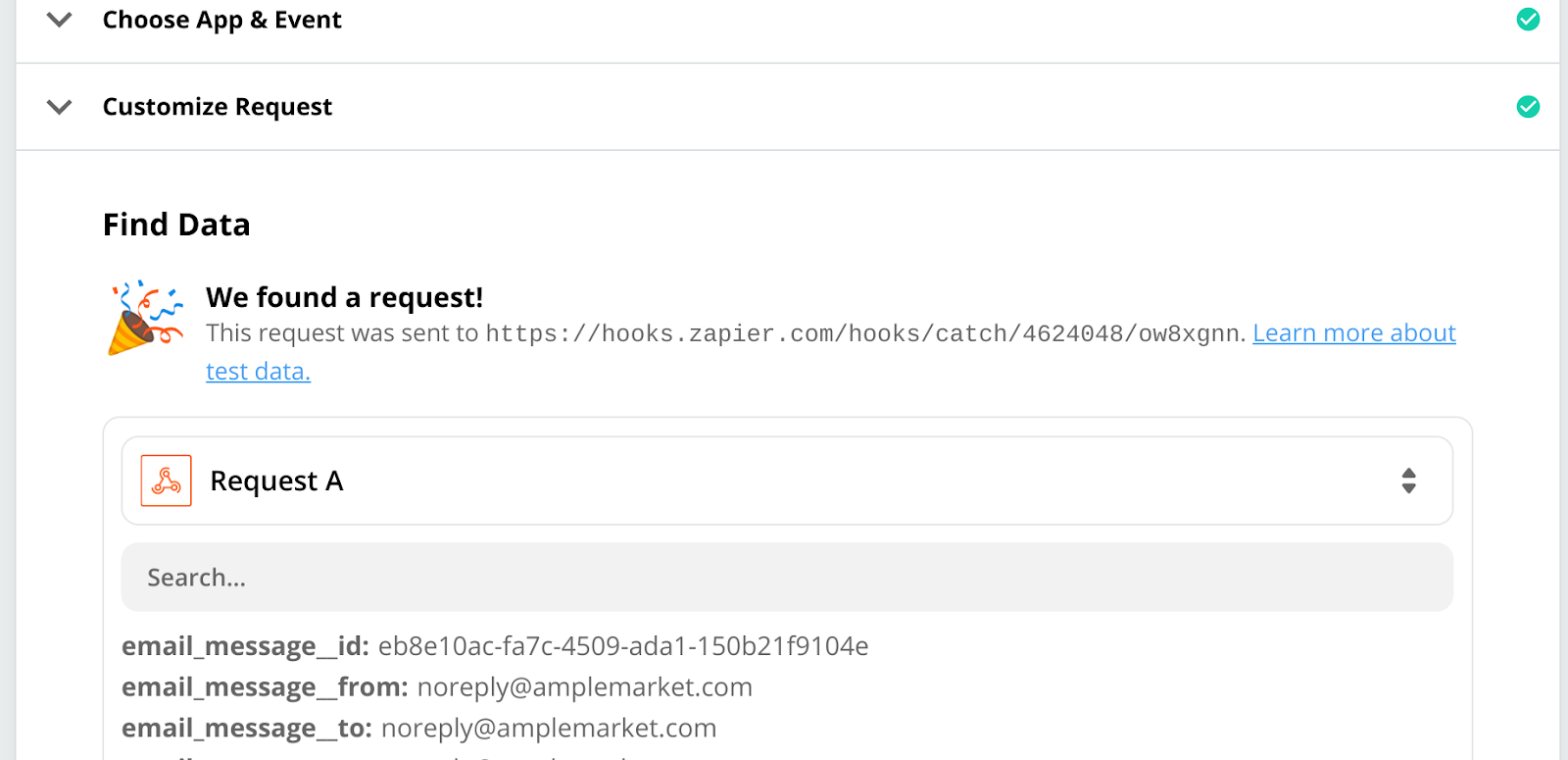Open the Customize Request section title
Image resolution: width=1568 pixels, height=760 pixels.
coord(218,107)
